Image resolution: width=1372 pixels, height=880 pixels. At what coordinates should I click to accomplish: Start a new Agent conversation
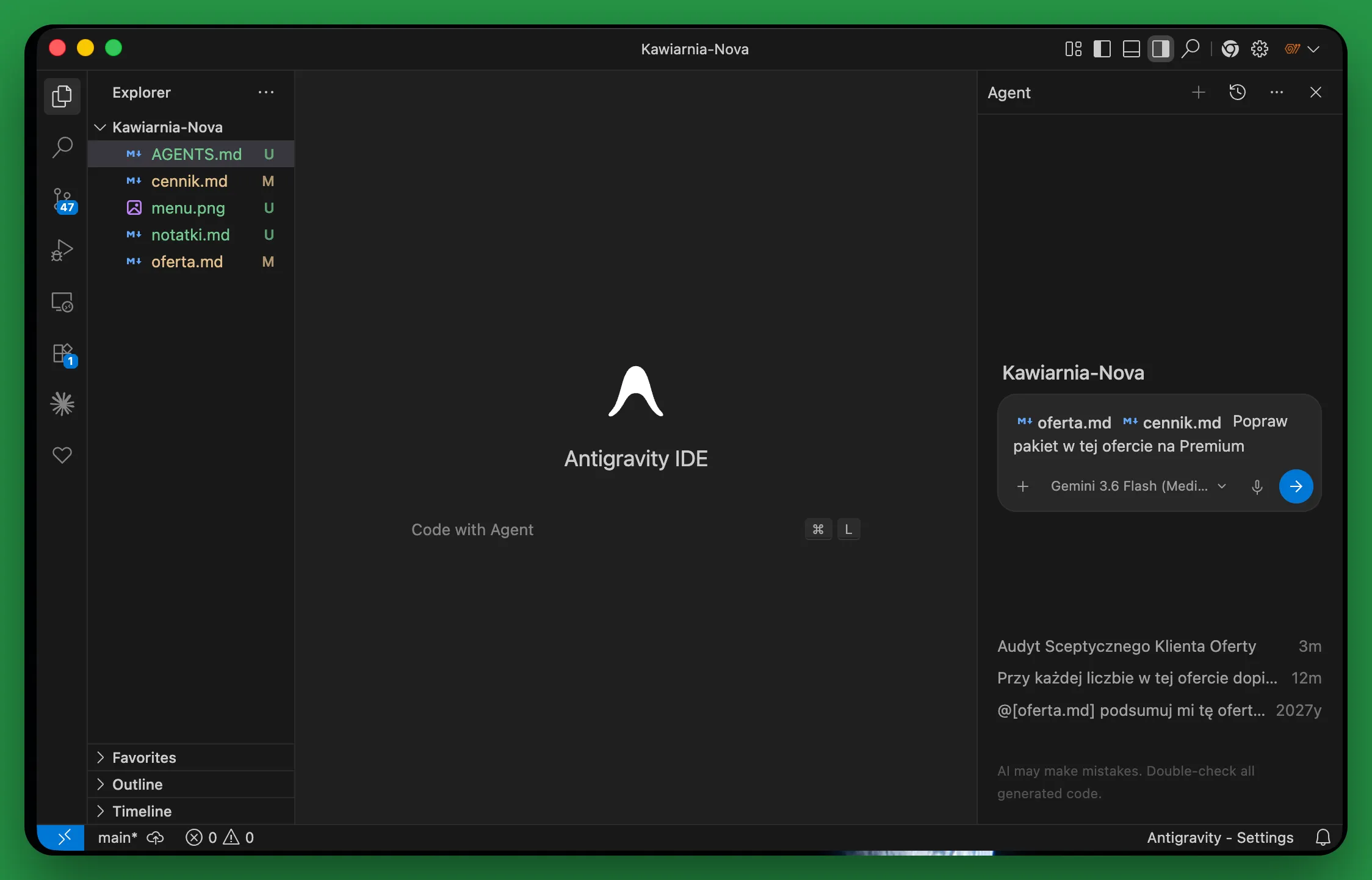click(1199, 92)
